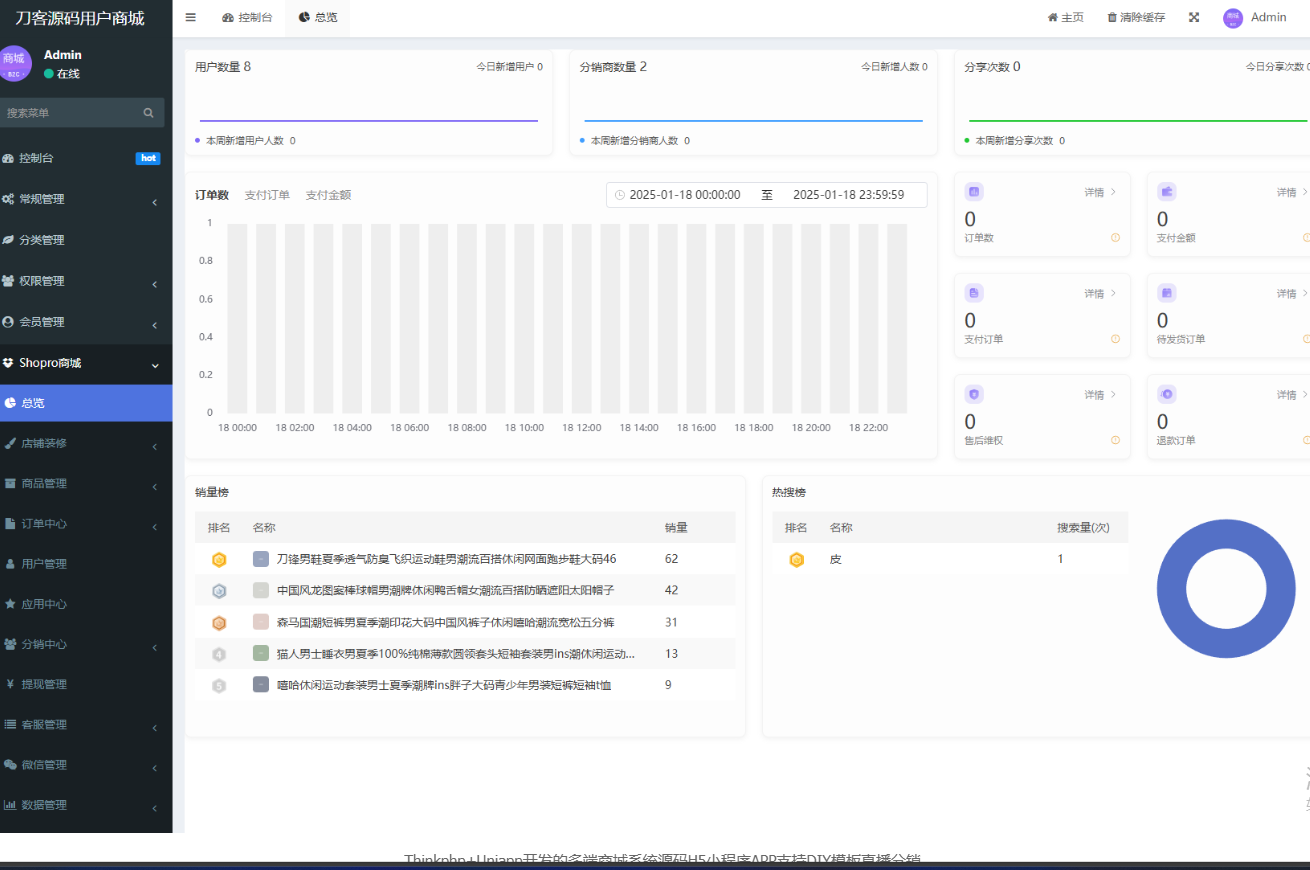The height and width of the screenshot is (870, 1310).
Task: Click 本周新增用户人数 purple legend dot
Action: click(x=198, y=141)
